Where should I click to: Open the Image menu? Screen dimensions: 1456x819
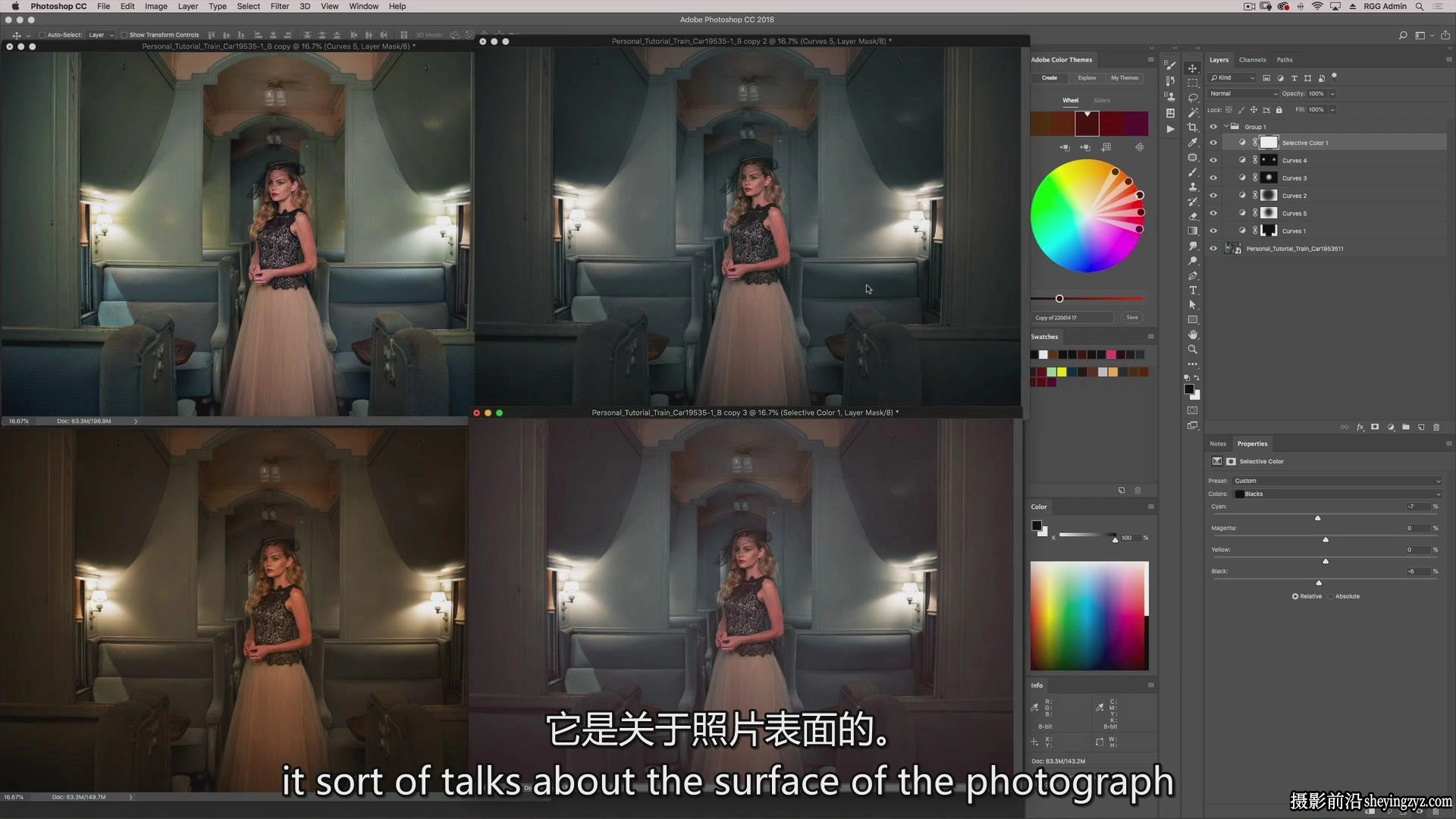[x=156, y=6]
